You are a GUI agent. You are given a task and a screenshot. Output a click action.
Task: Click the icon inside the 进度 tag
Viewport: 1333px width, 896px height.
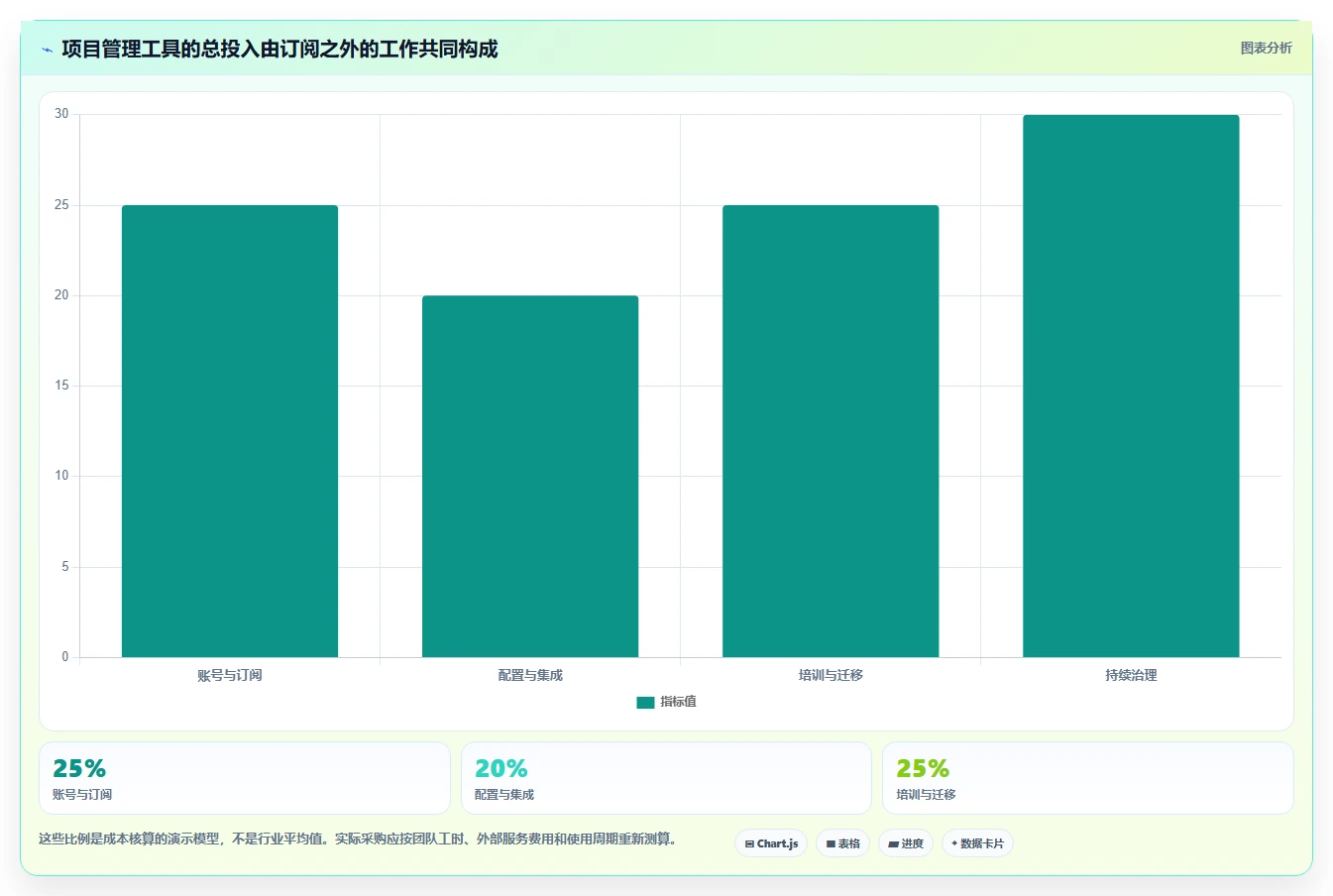pyautogui.click(x=893, y=844)
